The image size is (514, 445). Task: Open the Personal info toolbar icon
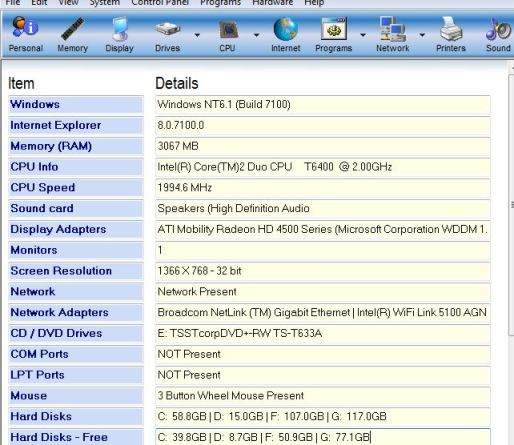point(26,34)
